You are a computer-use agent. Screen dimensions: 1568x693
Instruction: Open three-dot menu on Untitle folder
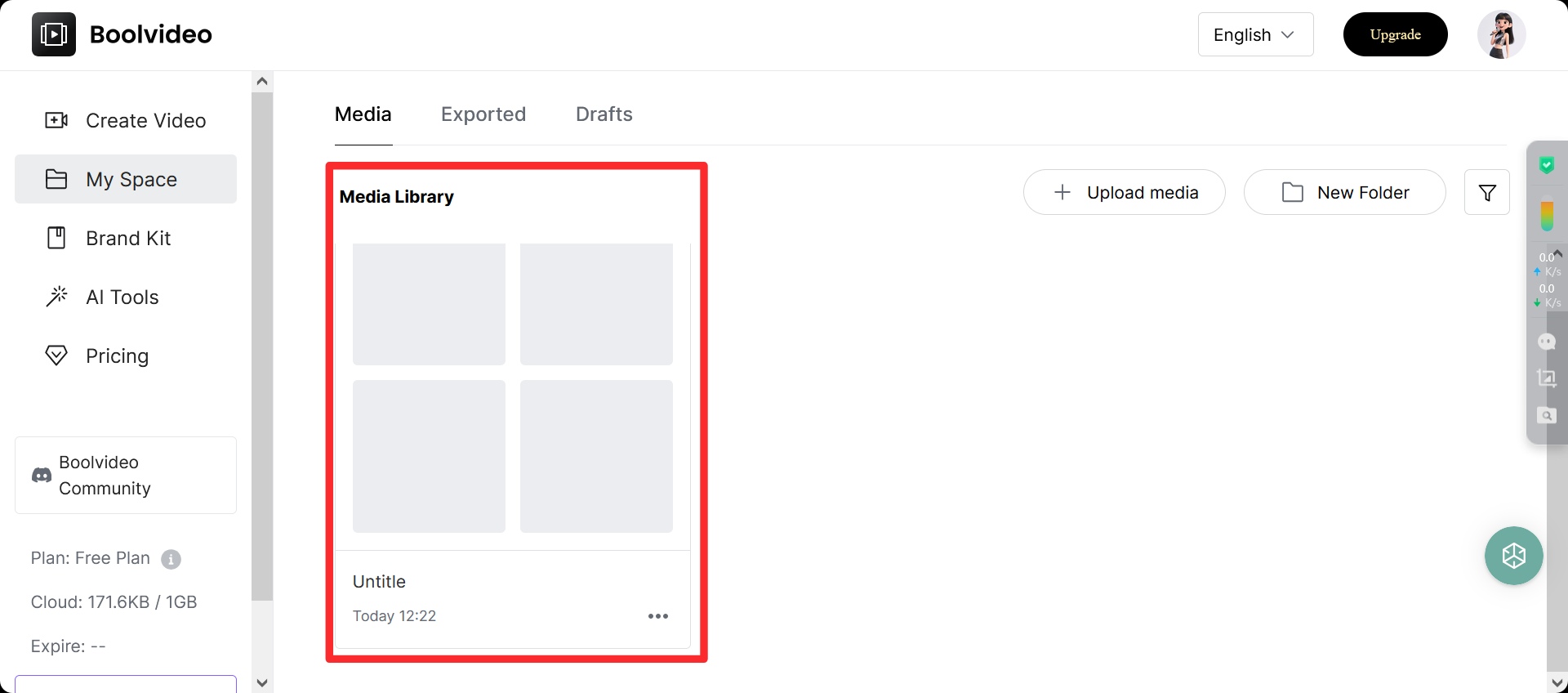click(657, 616)
